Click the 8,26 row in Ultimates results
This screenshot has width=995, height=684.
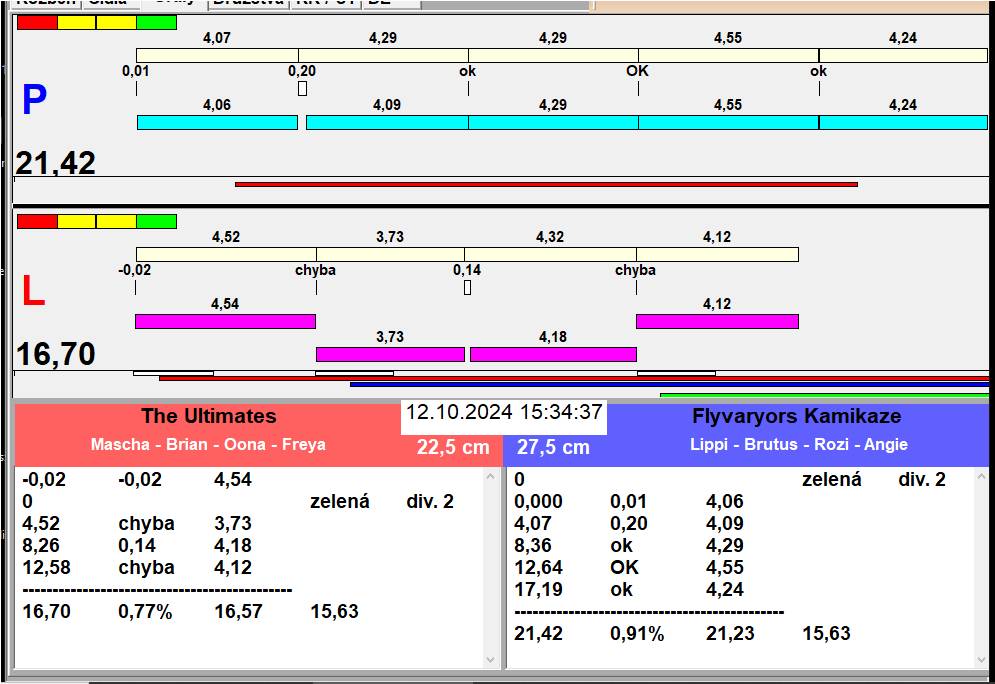137,545
